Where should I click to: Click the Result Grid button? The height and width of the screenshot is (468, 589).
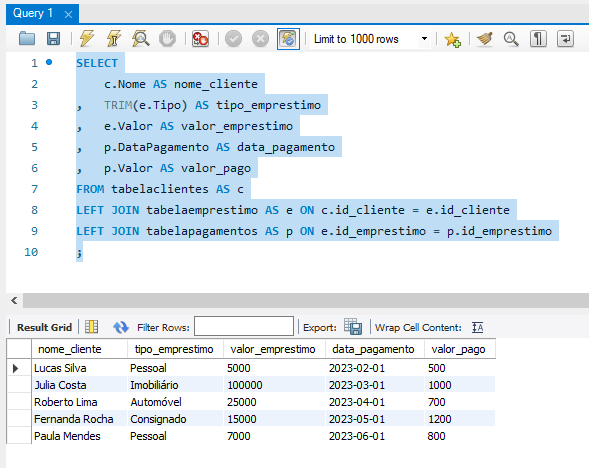[x=44, y=328]
